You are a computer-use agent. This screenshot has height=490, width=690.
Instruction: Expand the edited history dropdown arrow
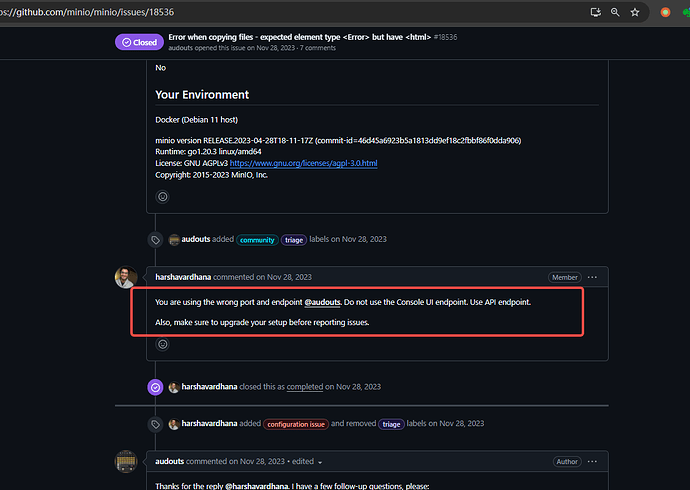[x=320, y=462]
